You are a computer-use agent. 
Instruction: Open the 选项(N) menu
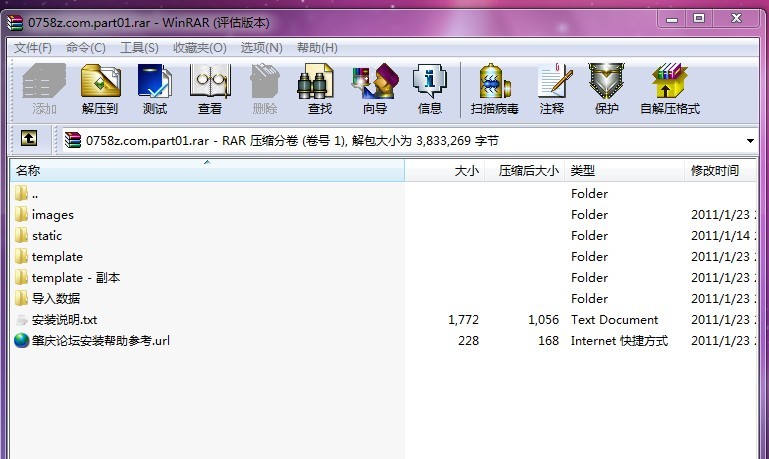[261, 48]
